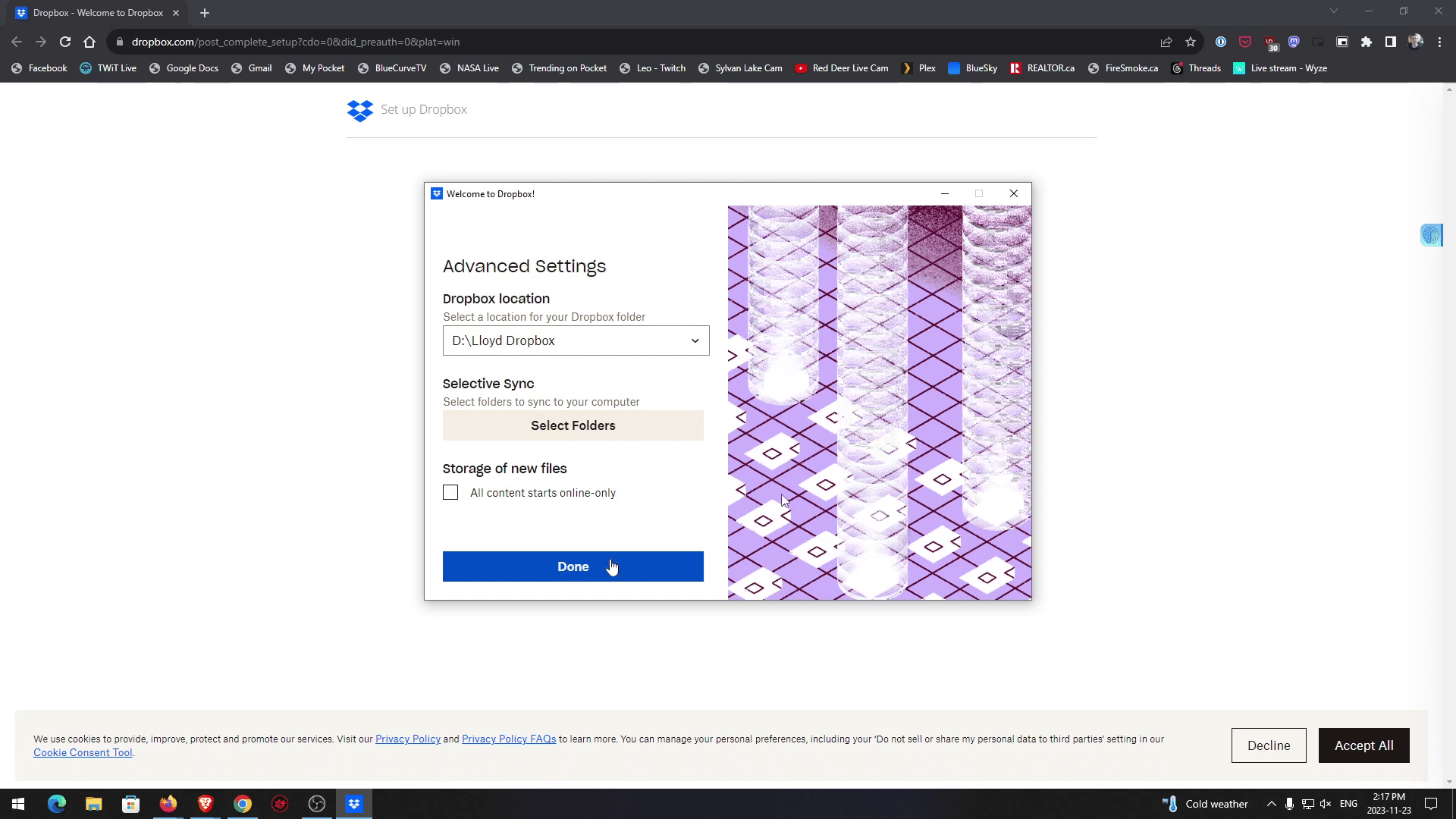This screenshot has height=819, width=1456.
Task: Open the Cookie Consent Tool link
Action: pos(83,753)
